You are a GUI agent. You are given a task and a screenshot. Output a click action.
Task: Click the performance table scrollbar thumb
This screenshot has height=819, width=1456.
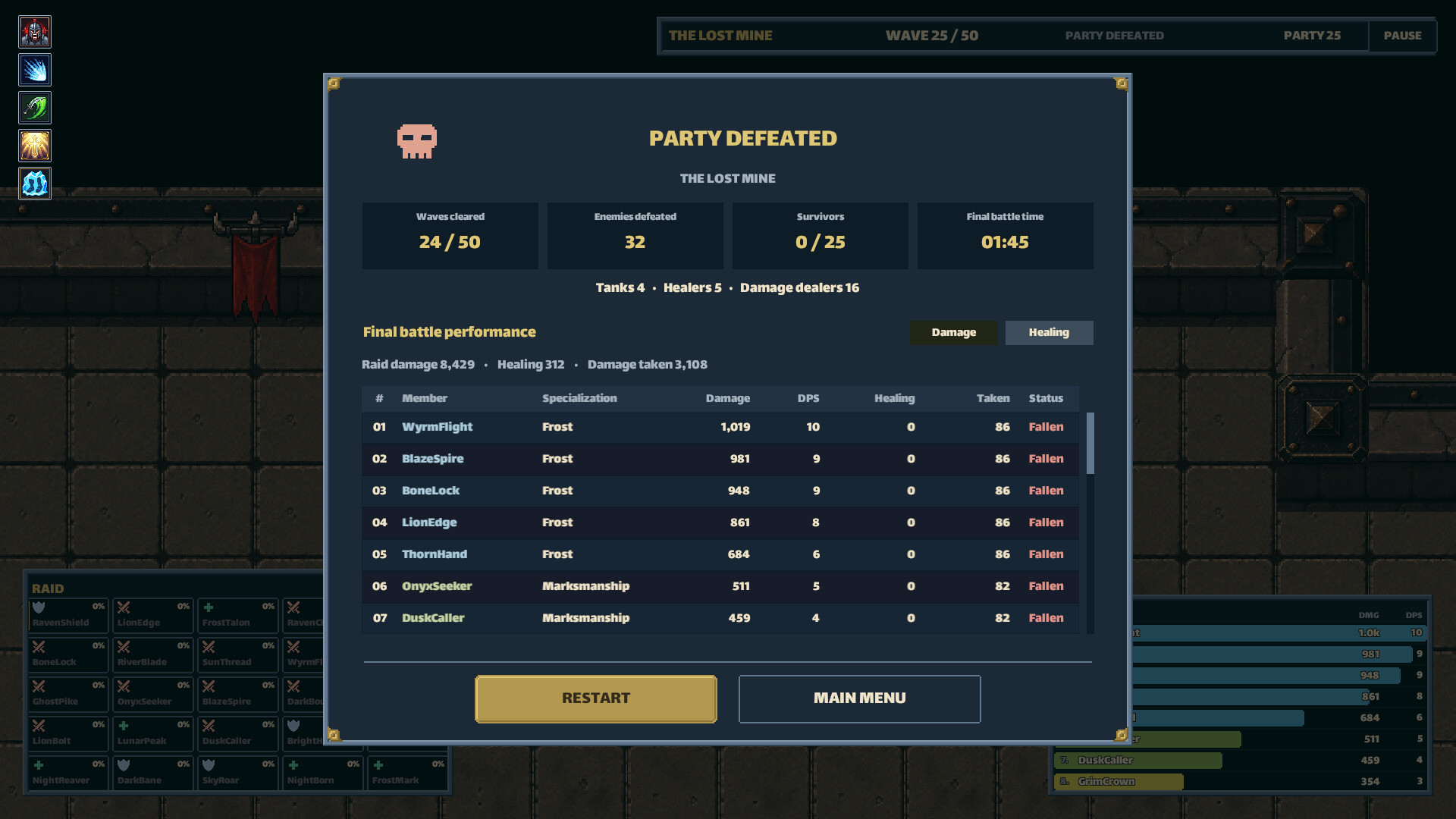point(1090,443)
